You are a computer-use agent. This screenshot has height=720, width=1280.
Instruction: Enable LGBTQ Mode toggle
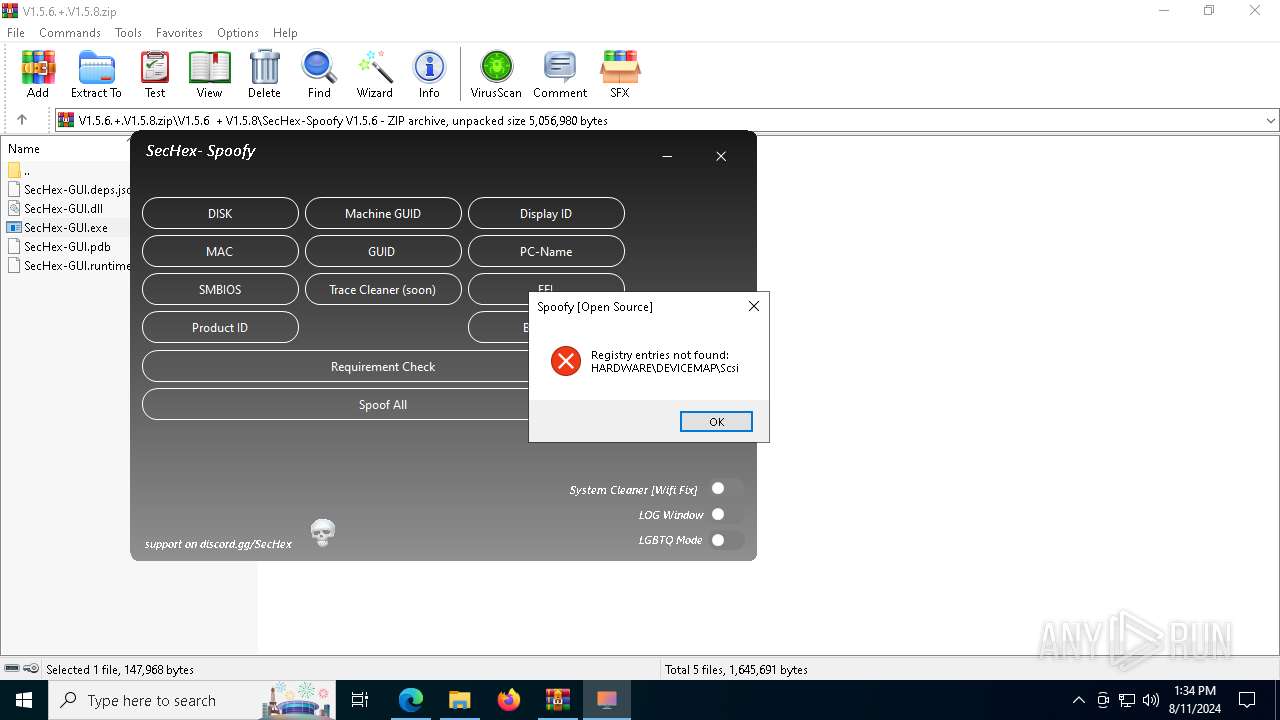pos(726,540)
